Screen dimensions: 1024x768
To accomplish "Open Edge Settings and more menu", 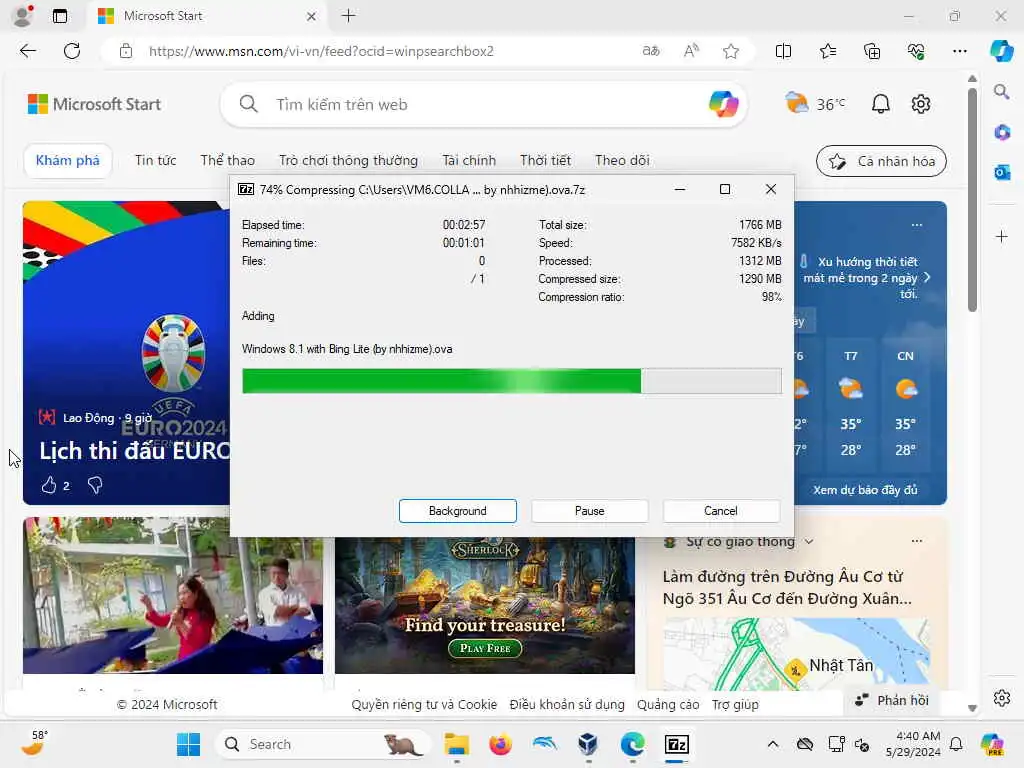I will click(x=960, y=51).
